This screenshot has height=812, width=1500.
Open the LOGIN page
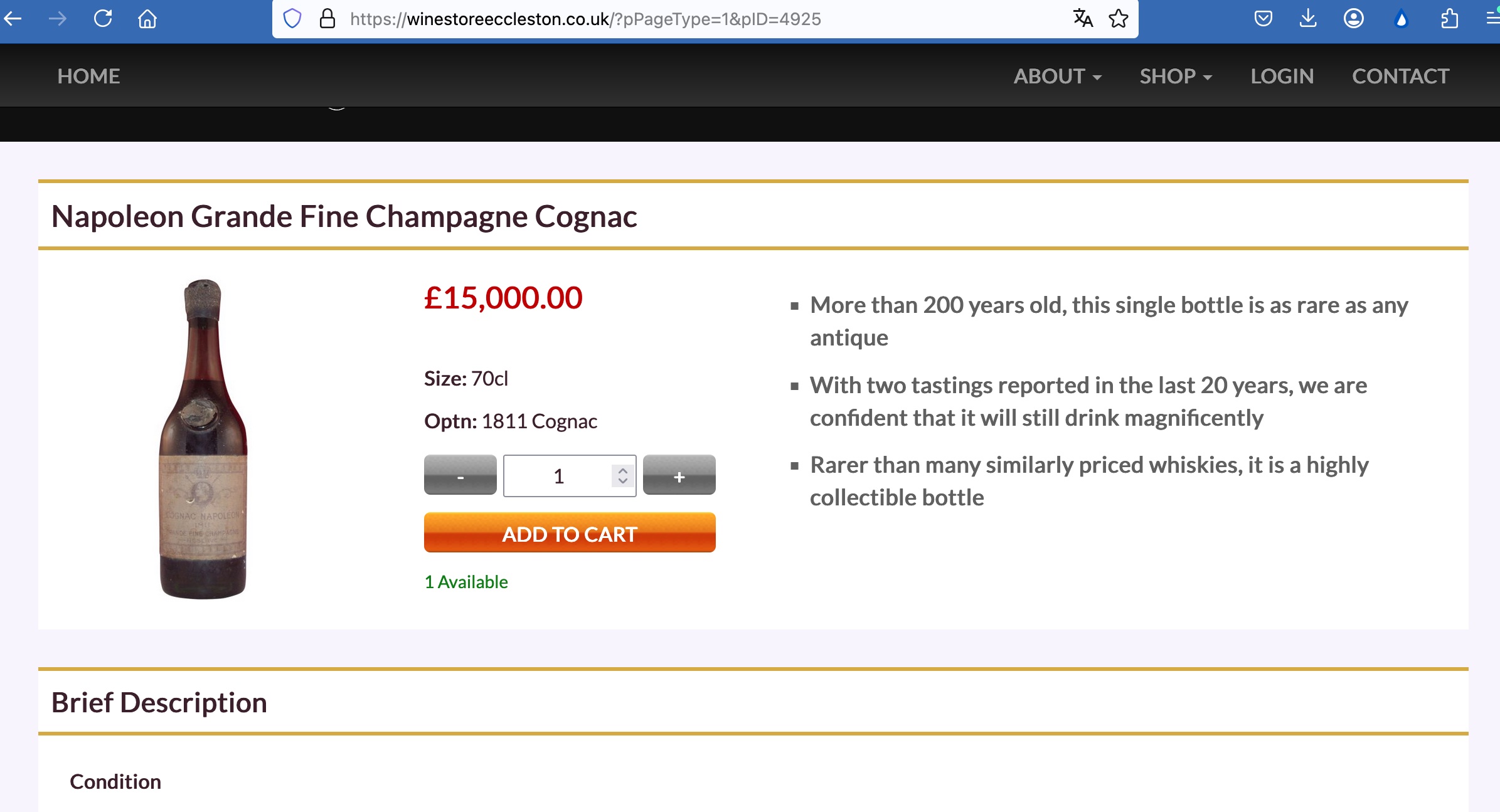1282,76
